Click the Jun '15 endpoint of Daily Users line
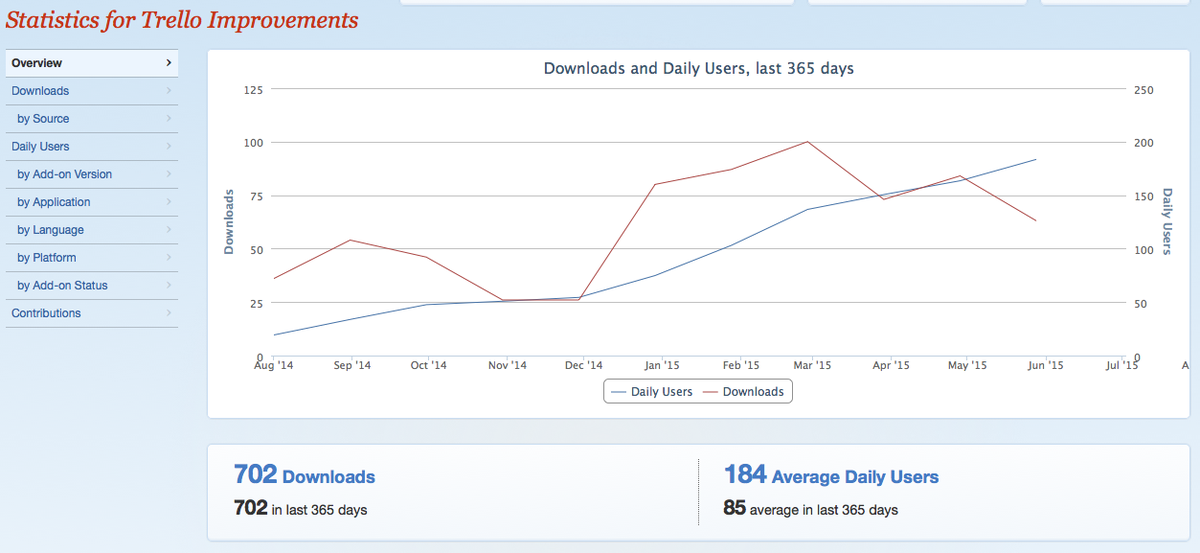The width and height of the screenshot is (1200, 553). click(x=1036, y=159)
